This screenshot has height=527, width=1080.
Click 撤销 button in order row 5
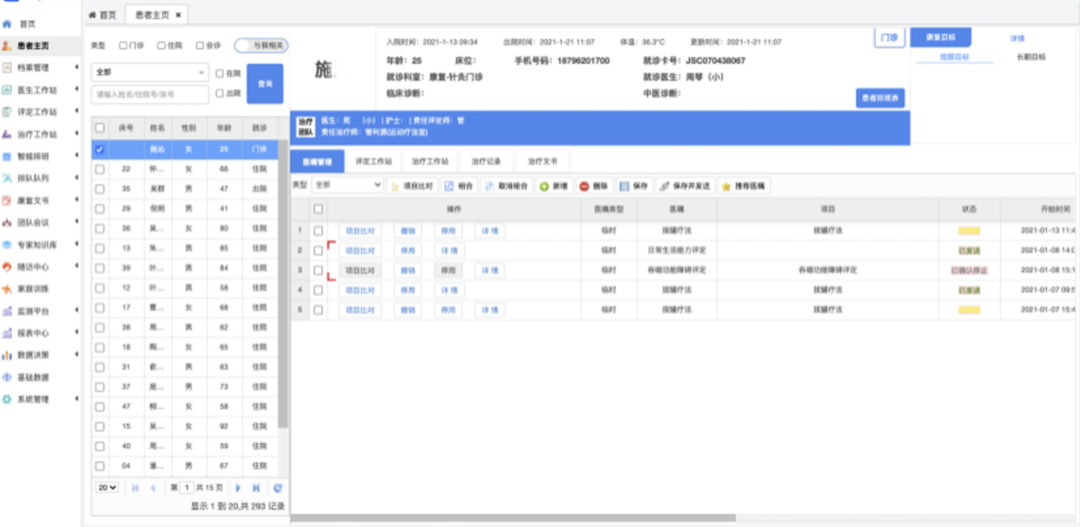(408, 311)
